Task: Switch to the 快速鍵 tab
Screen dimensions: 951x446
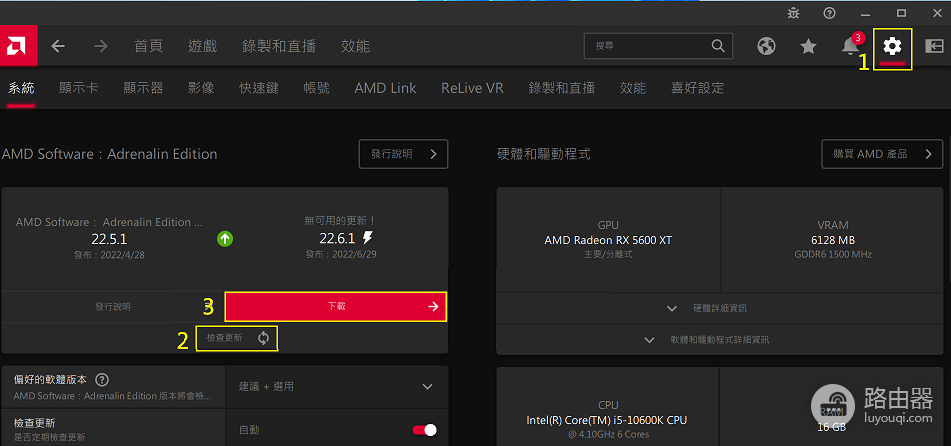Action: 259,88
